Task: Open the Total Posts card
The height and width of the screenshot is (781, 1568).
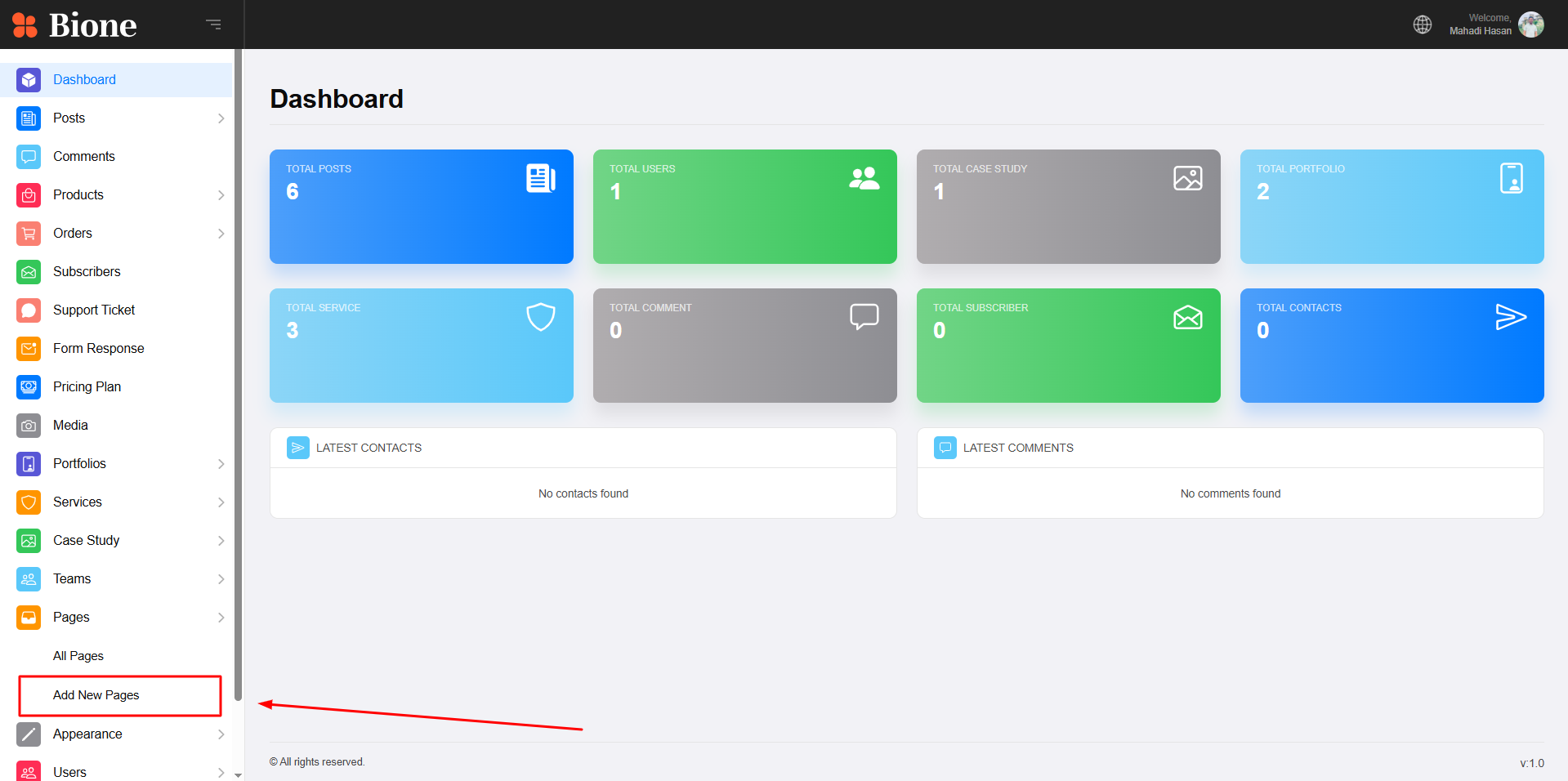Action: (x=422, y=207)
